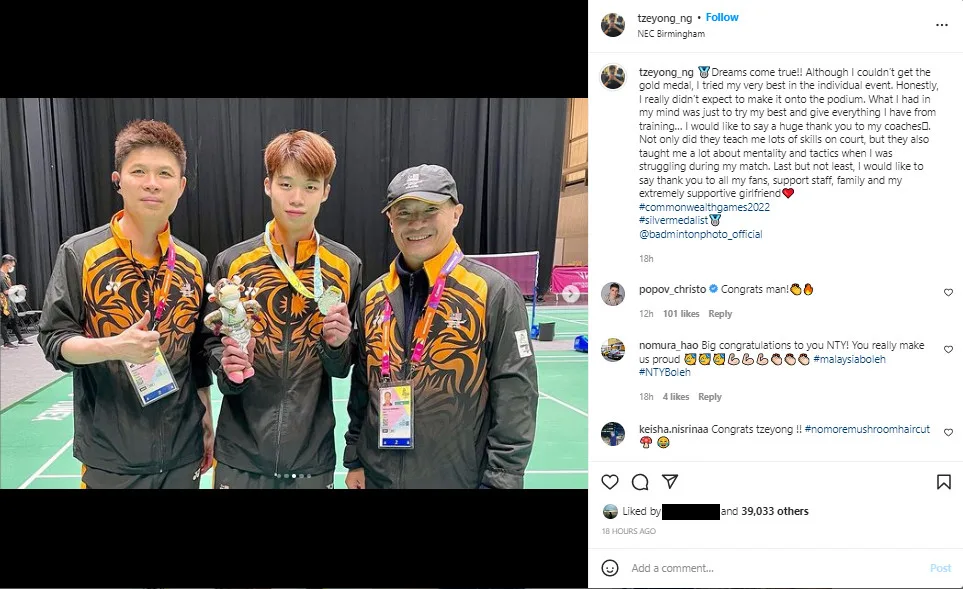963x589 pixels.
Task: Open the emoji picker smiley icon
Action: click(x=610, y=568)
